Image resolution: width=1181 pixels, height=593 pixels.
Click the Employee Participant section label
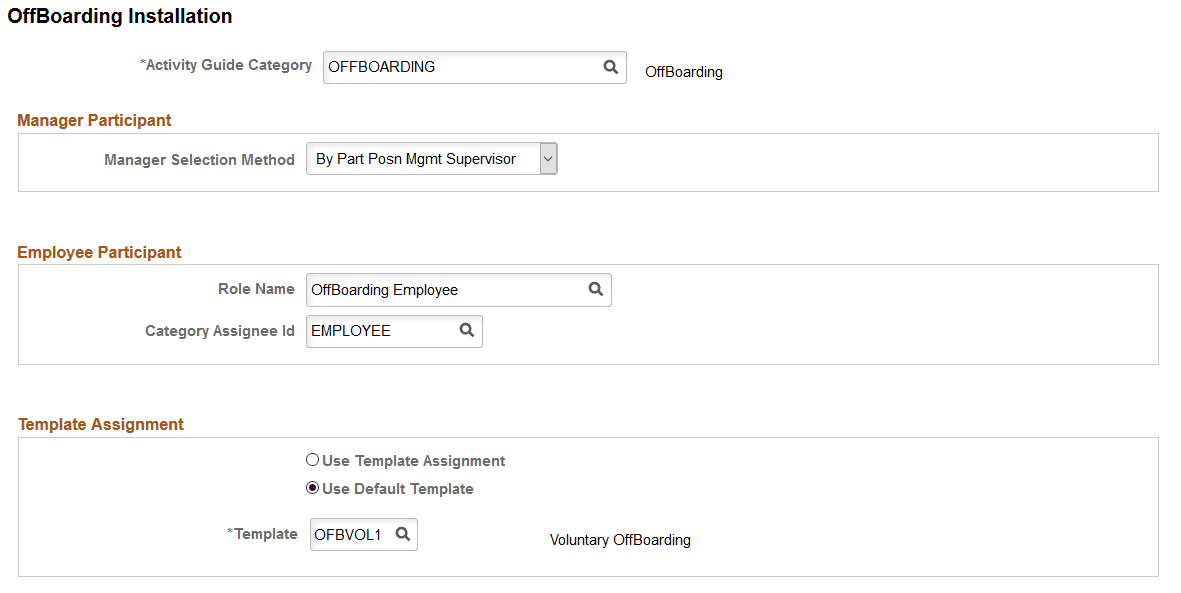click(99, 252)
